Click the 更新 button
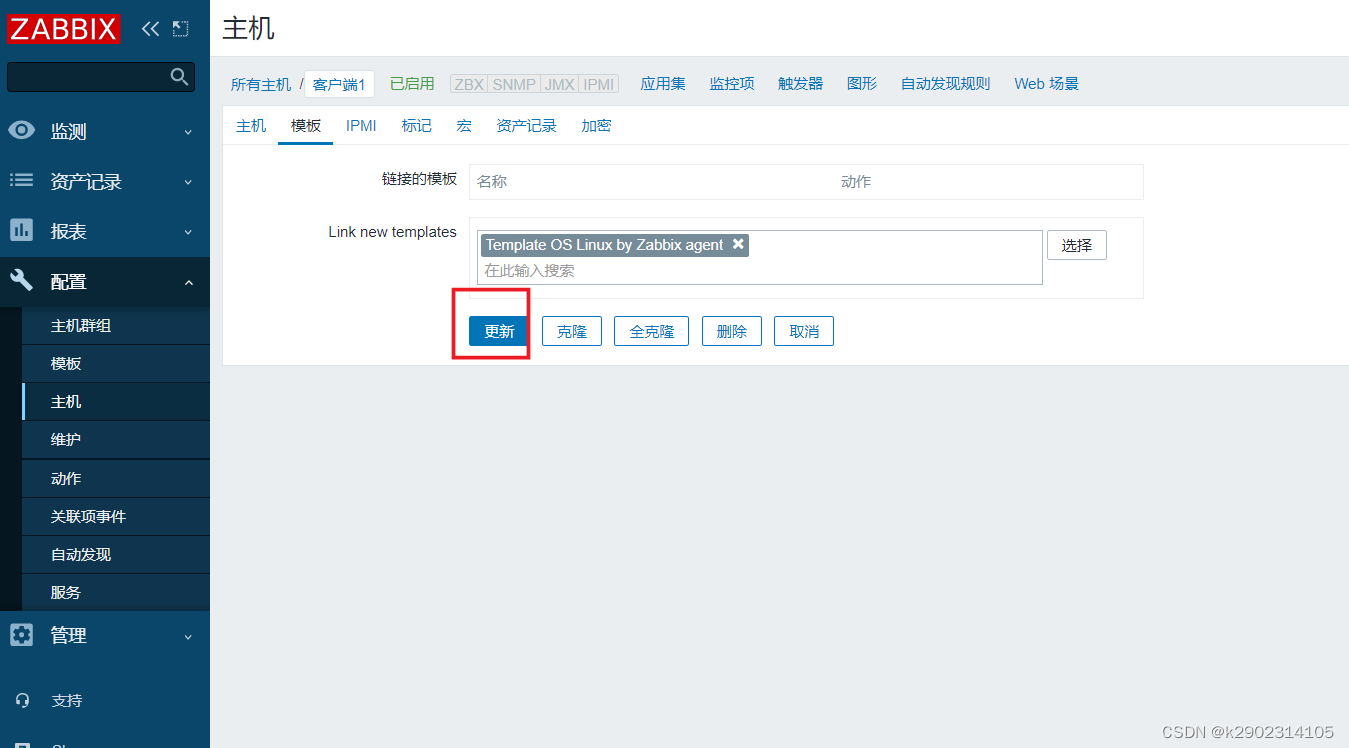The height and width of the screenshot is (748, 1349). (x=499, y=331)
